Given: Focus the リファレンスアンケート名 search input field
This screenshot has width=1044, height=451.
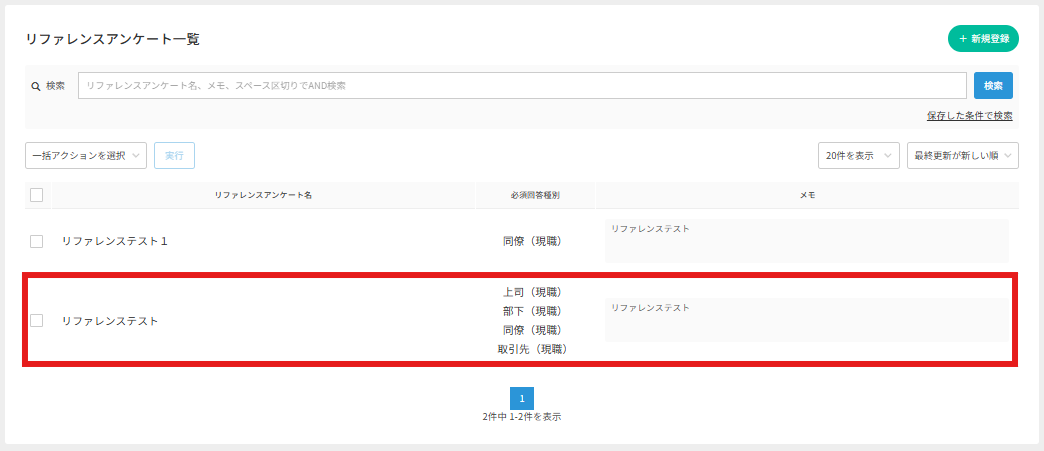Looking at the screenshot, I should pyautogui.click(x=521, y=86).
